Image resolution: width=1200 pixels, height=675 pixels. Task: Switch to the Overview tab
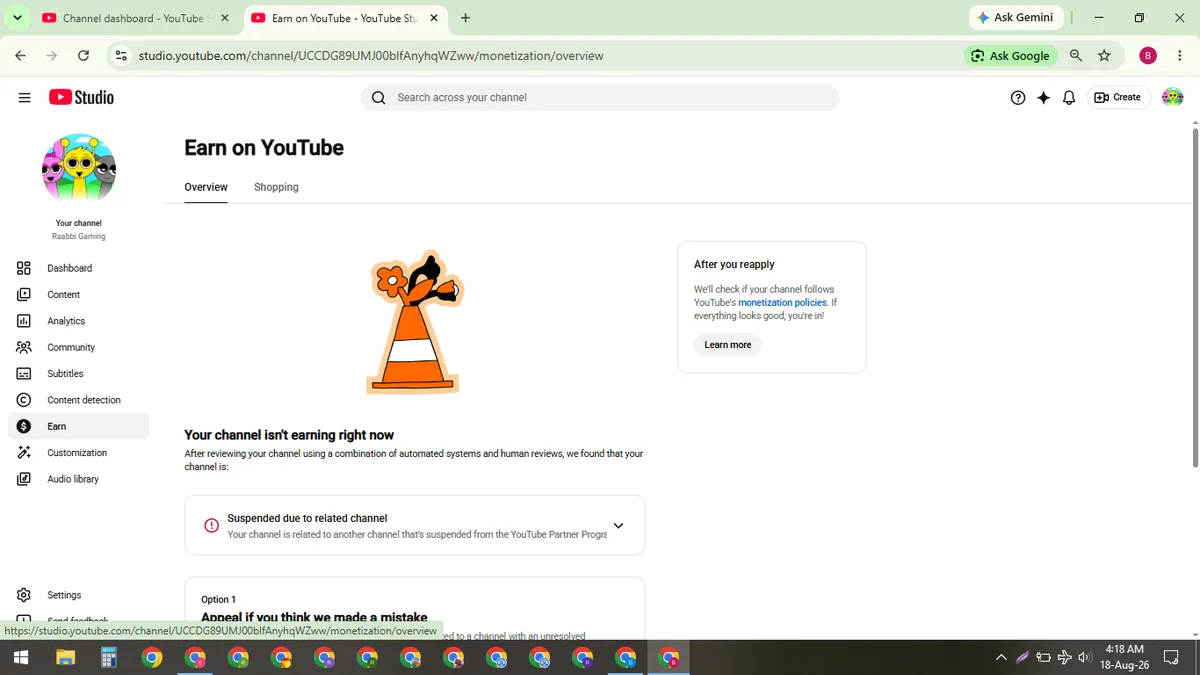coord(206,187)
